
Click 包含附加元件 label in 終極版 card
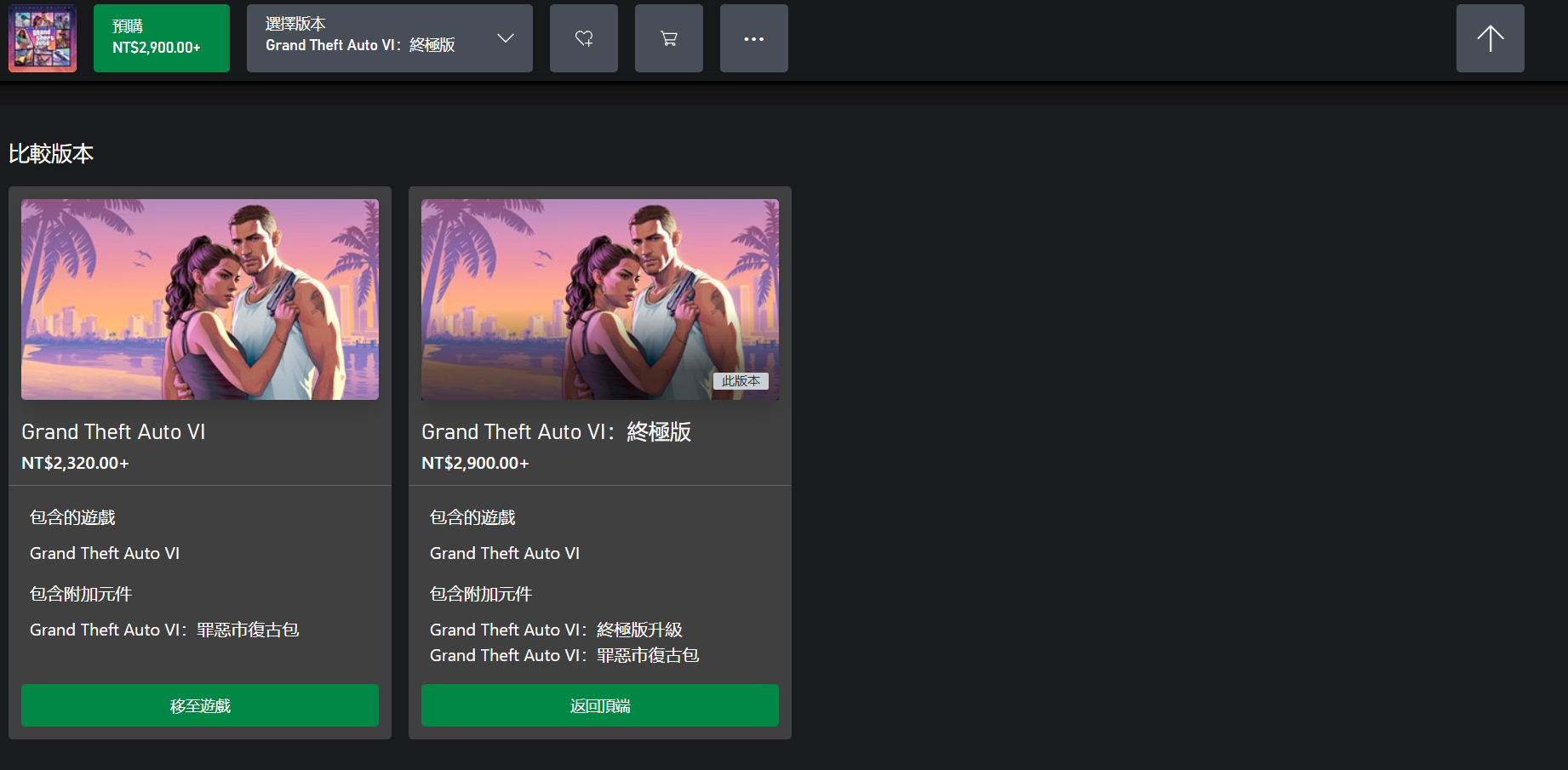tap(481, 594)
